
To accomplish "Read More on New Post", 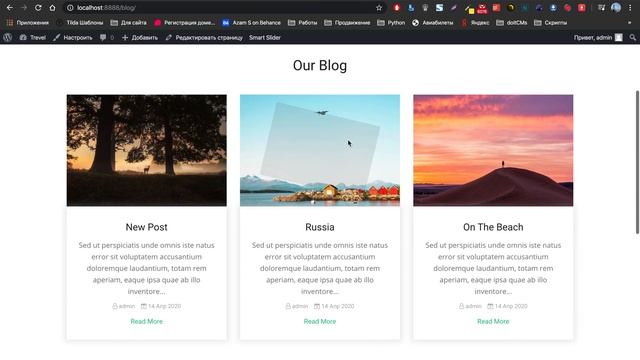I will (147, 321).
